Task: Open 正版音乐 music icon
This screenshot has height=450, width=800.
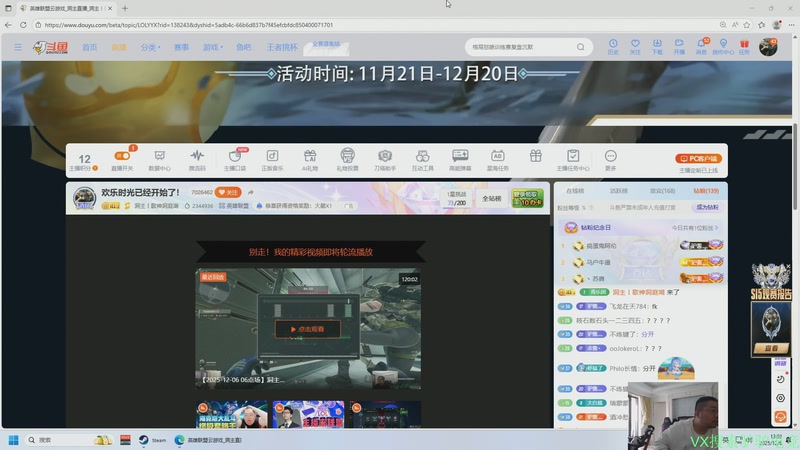Action: (272, 160)
